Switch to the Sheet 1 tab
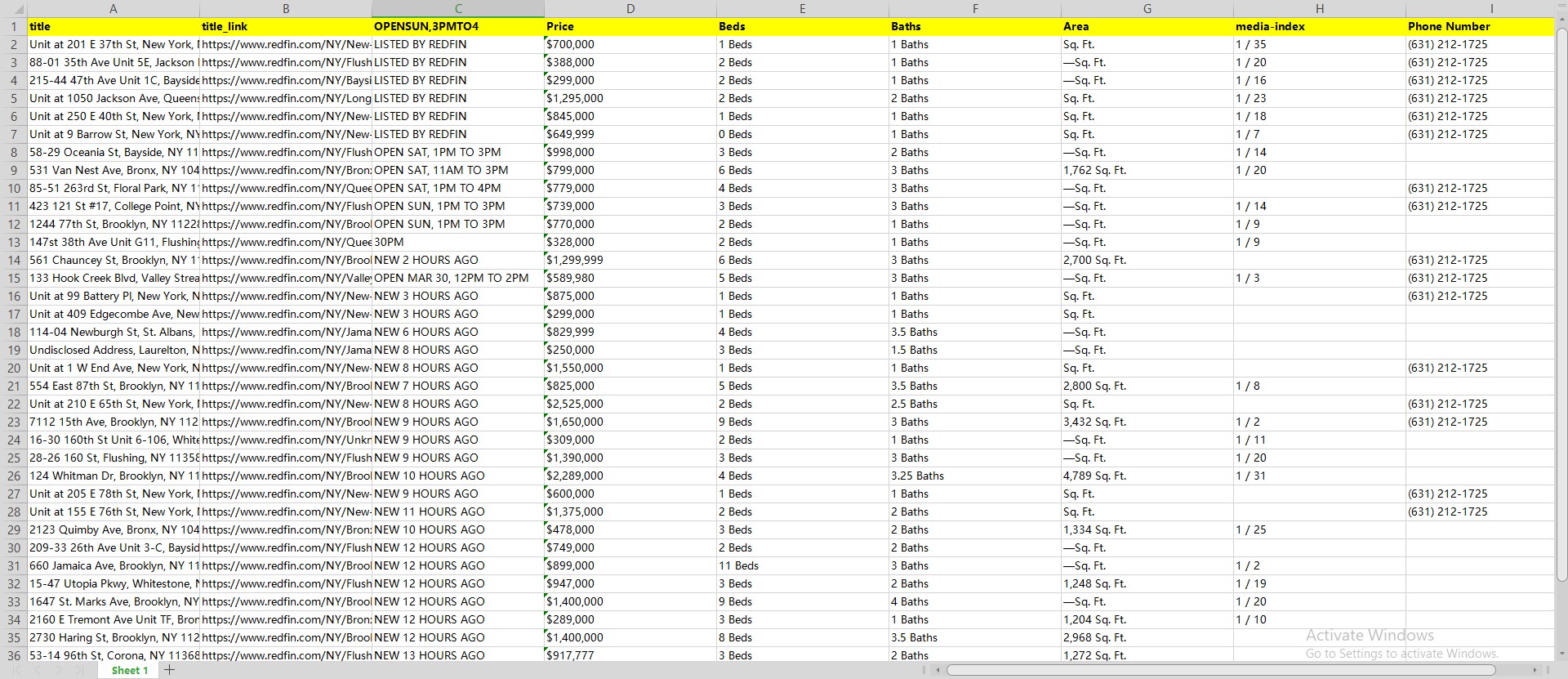 click(129, 670)
